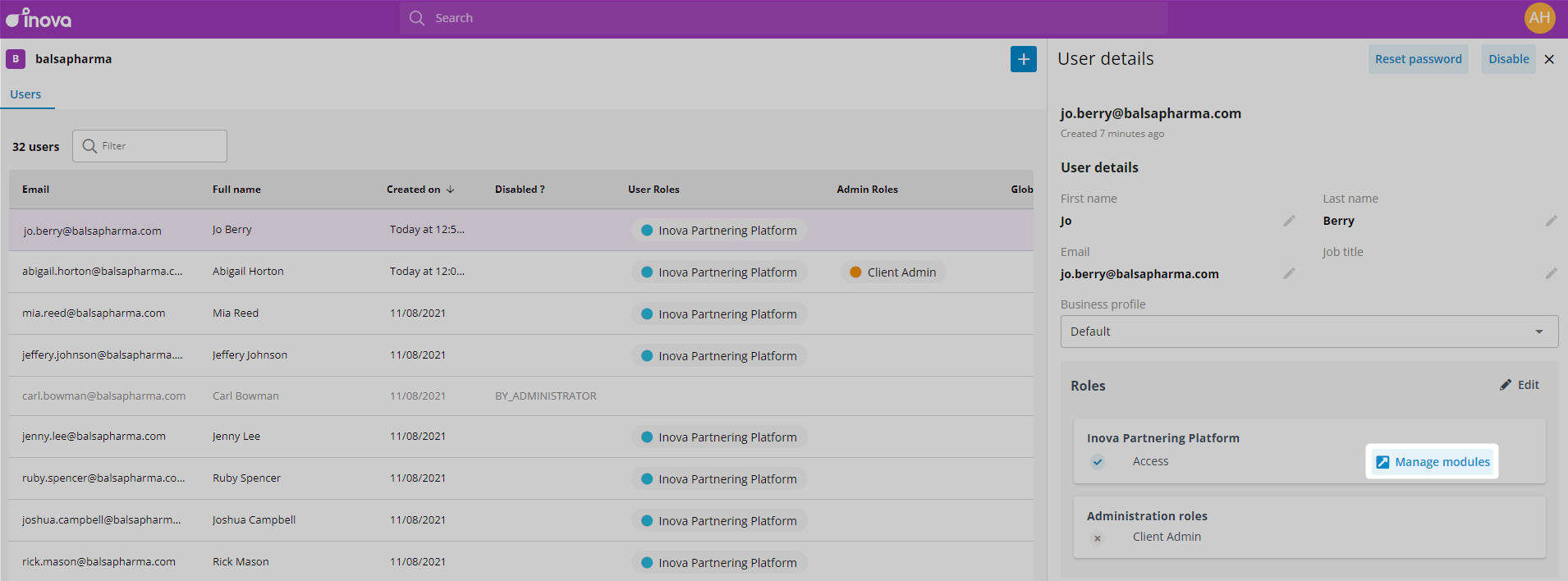Click Inova Partnering Platform badge for Jo Berry

click(719, 231)
